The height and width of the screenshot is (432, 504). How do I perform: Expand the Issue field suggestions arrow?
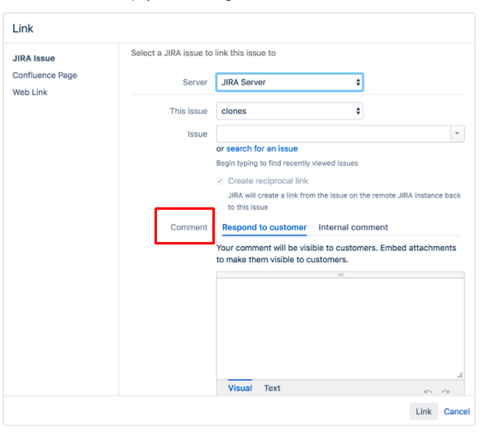pos(457,134)
